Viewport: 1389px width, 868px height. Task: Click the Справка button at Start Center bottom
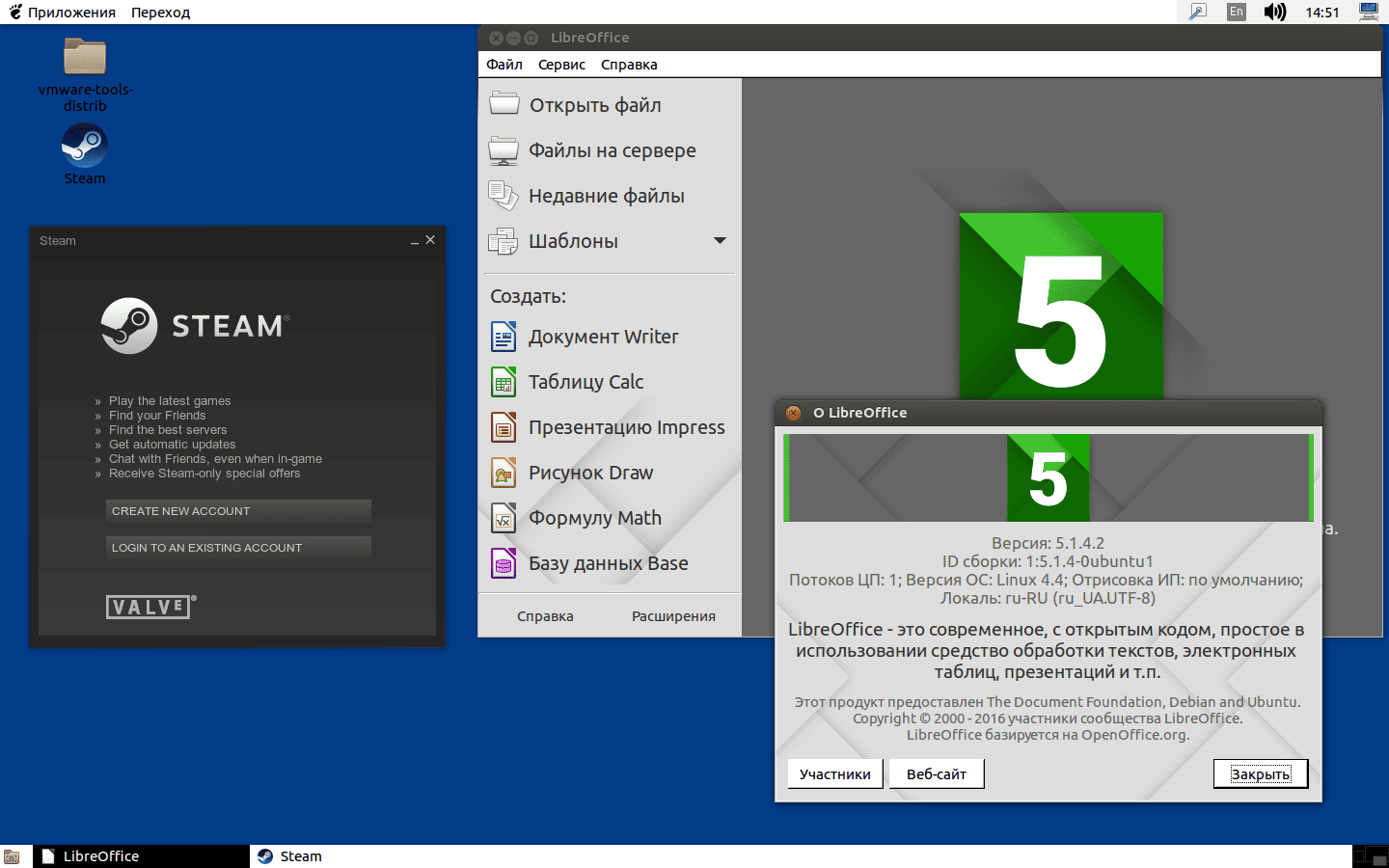[x=545, y=616]
